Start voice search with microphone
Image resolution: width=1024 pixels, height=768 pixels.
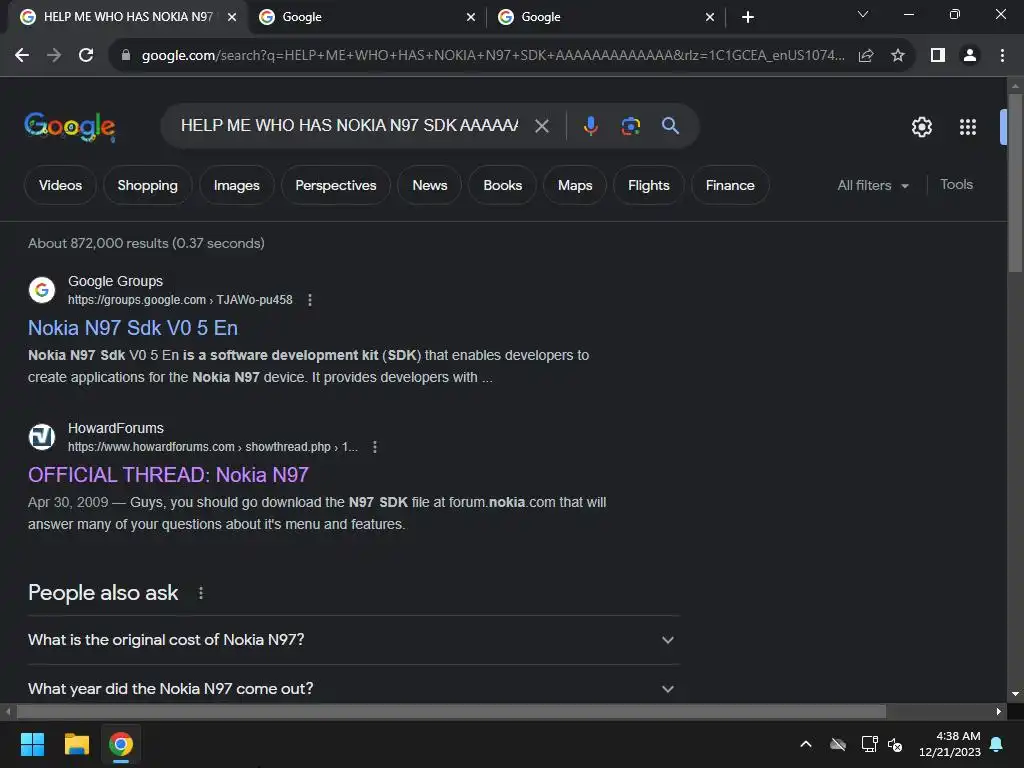tap(590, 125)
